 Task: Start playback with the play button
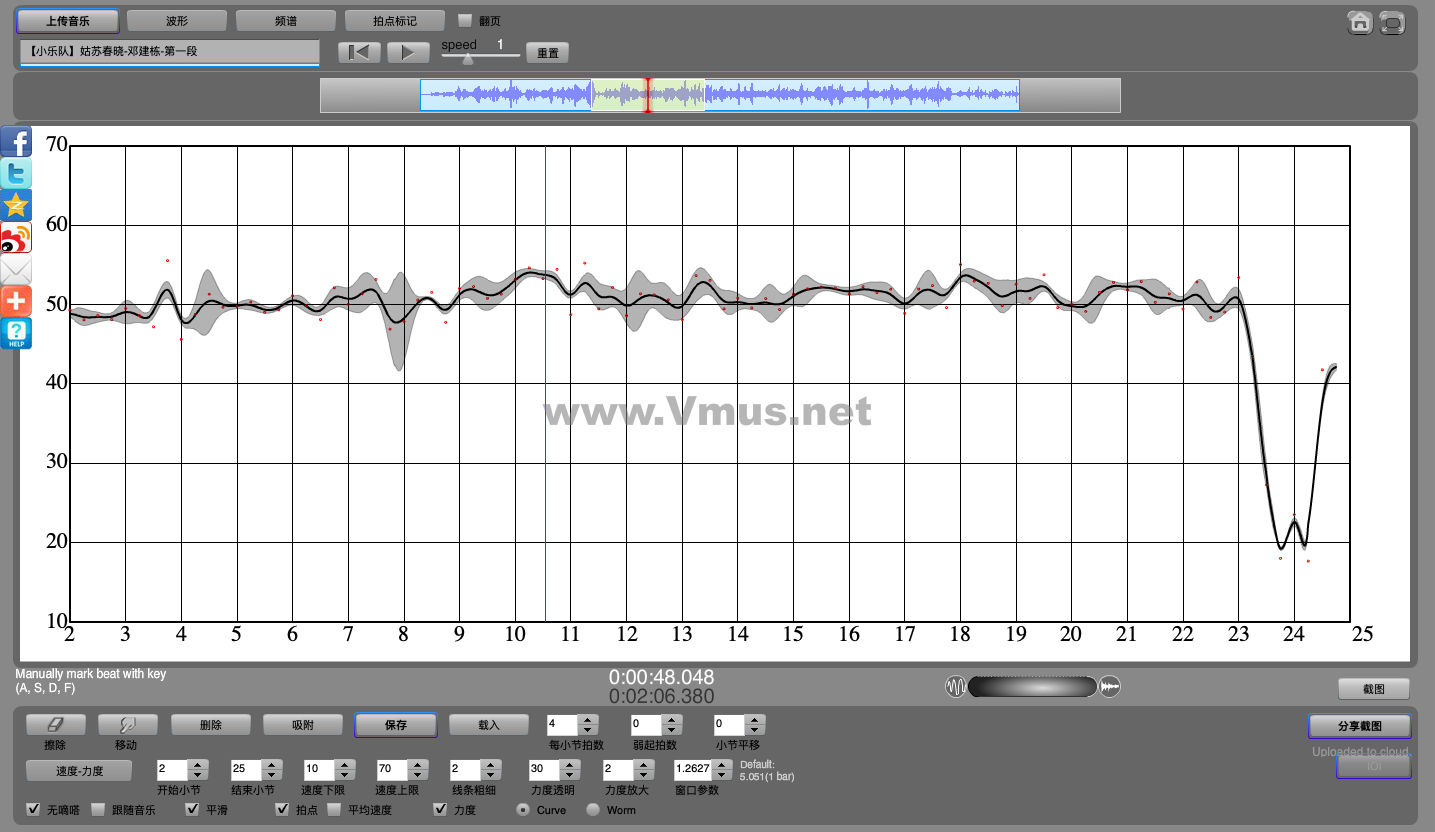coord(408,52)
